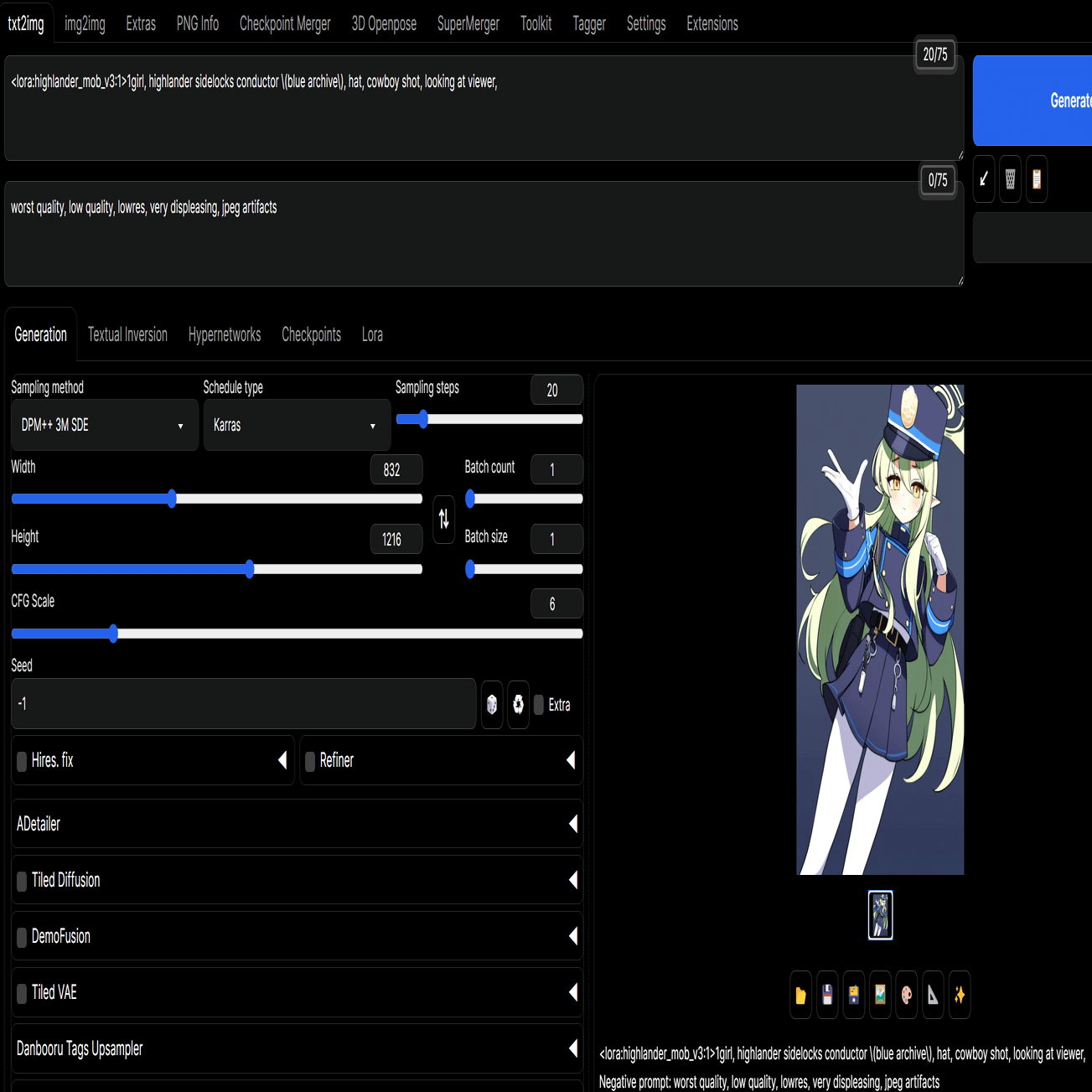Click the Width value field showing 832
This screenshot has width=1092, height=1092.
coord(396,469)
